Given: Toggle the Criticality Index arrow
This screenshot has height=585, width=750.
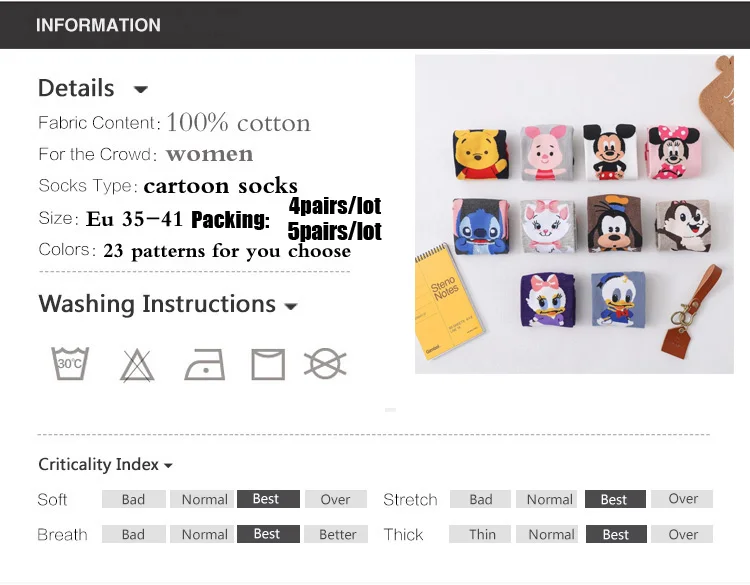Looking at the screenshot, I should coord(168,465).
